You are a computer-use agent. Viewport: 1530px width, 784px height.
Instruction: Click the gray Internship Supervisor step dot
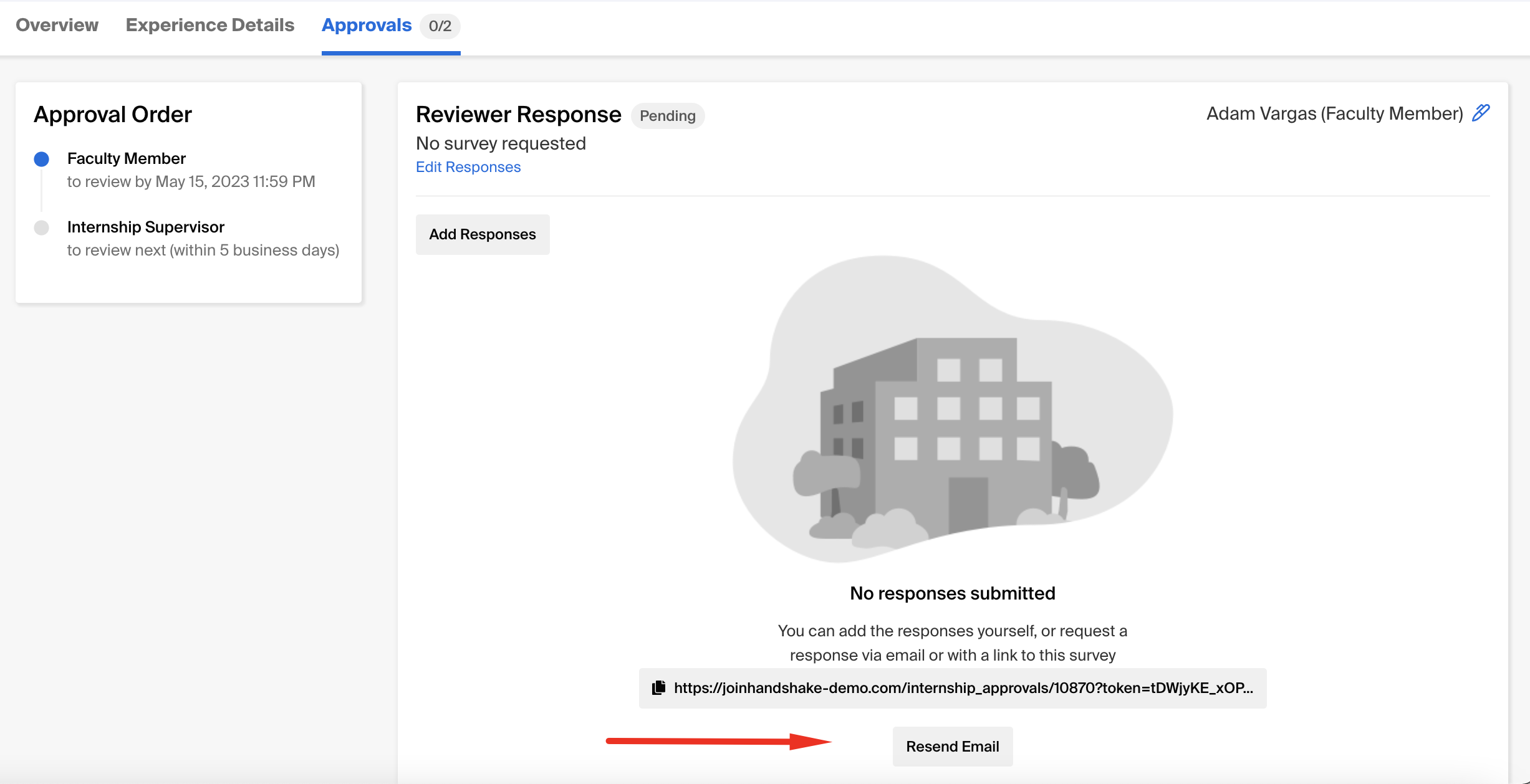coord(42,227)
